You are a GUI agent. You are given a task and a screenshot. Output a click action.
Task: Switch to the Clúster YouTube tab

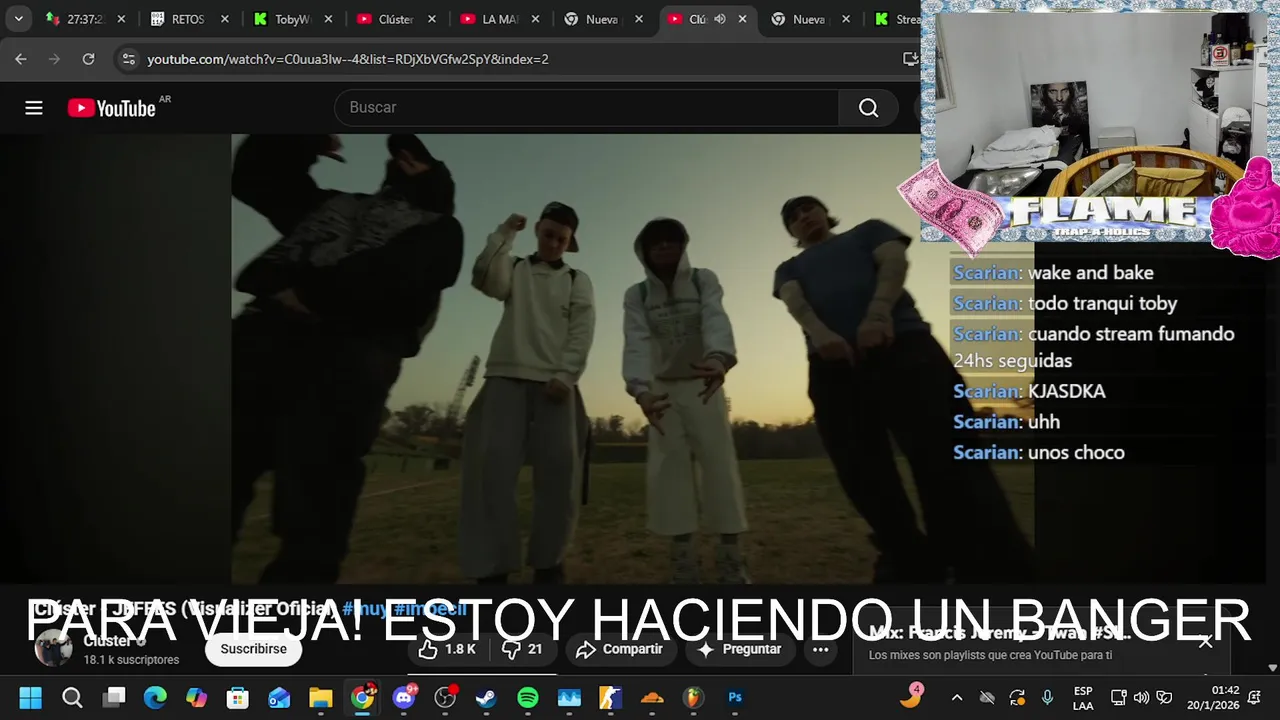coord(397,19)
